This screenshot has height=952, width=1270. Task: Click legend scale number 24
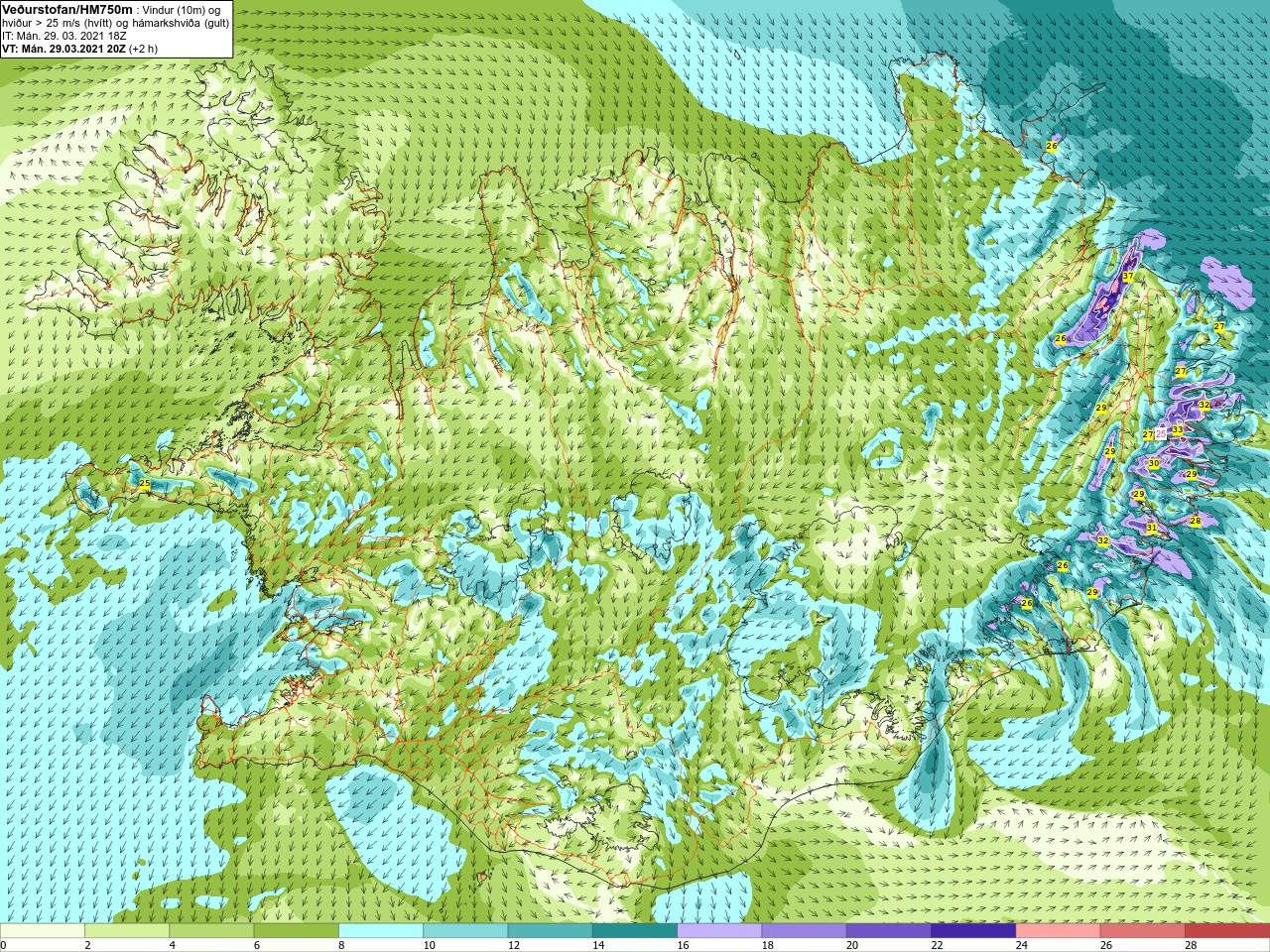click(1021, 945)
